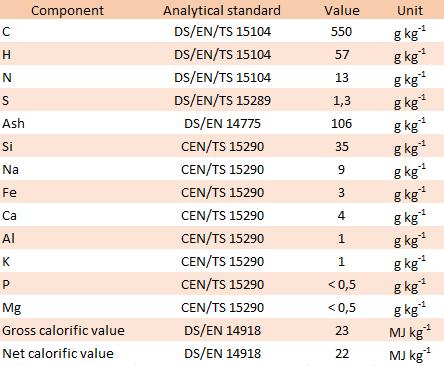
Task: Select the < 0,5 value for P
Action: (x=342, y=285)
